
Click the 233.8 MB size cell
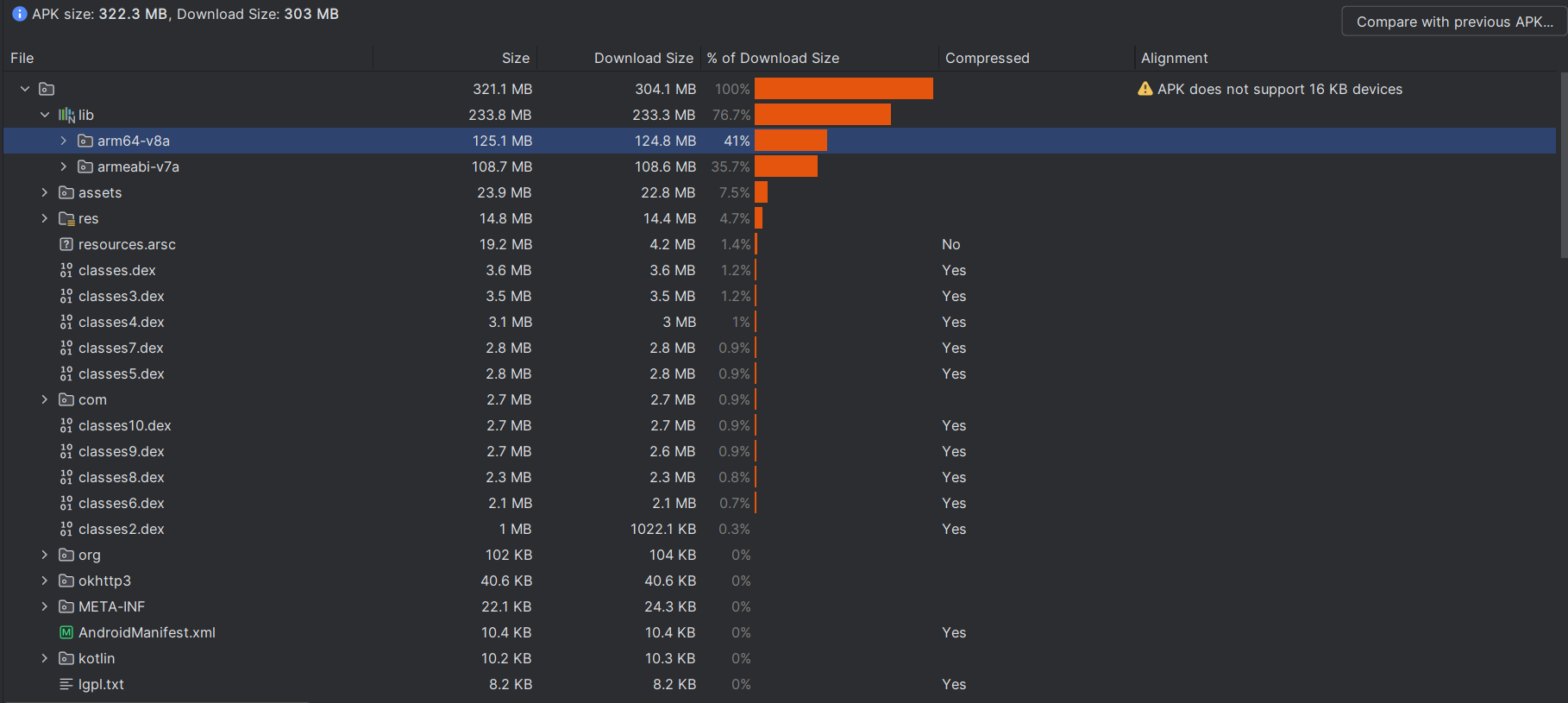[500, 115]
